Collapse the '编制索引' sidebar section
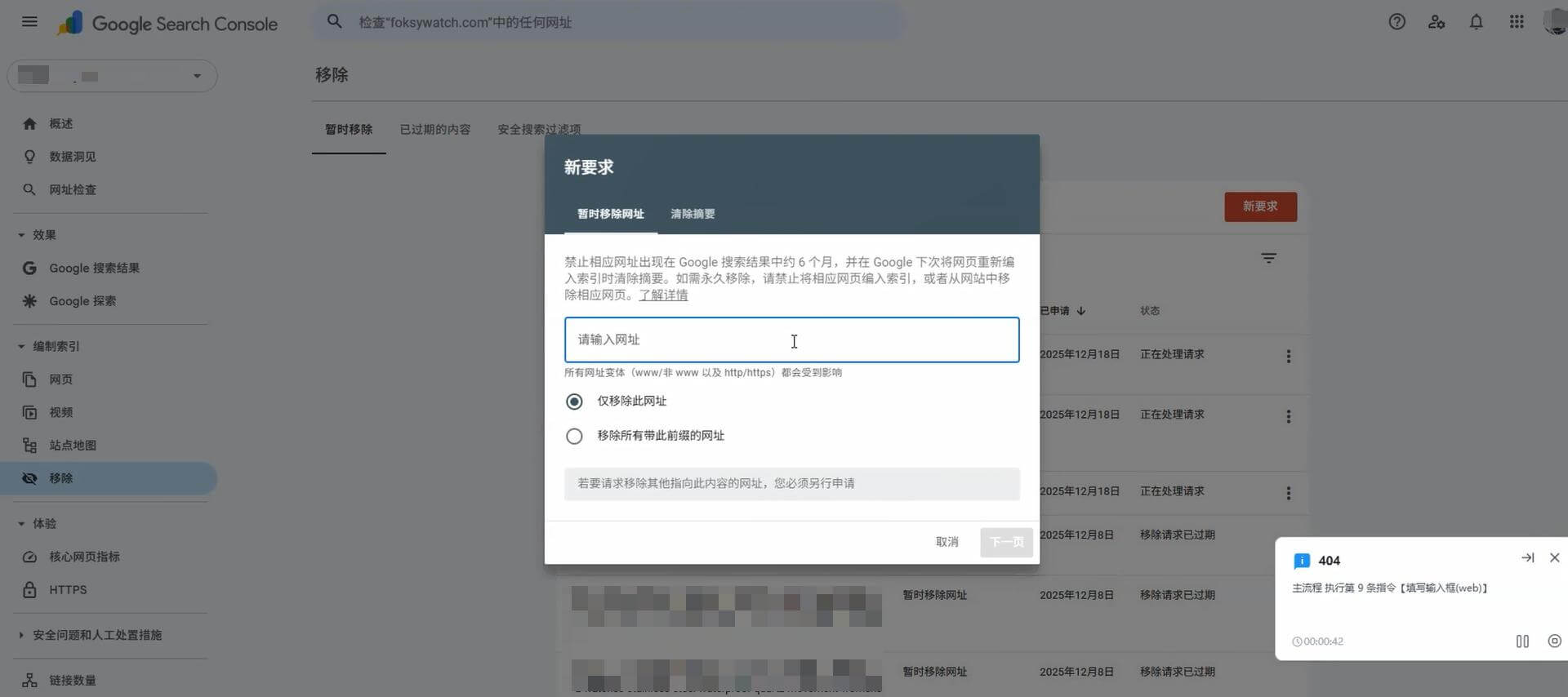This screenshot has height=697, width=1568. click(x=21, y=347)
